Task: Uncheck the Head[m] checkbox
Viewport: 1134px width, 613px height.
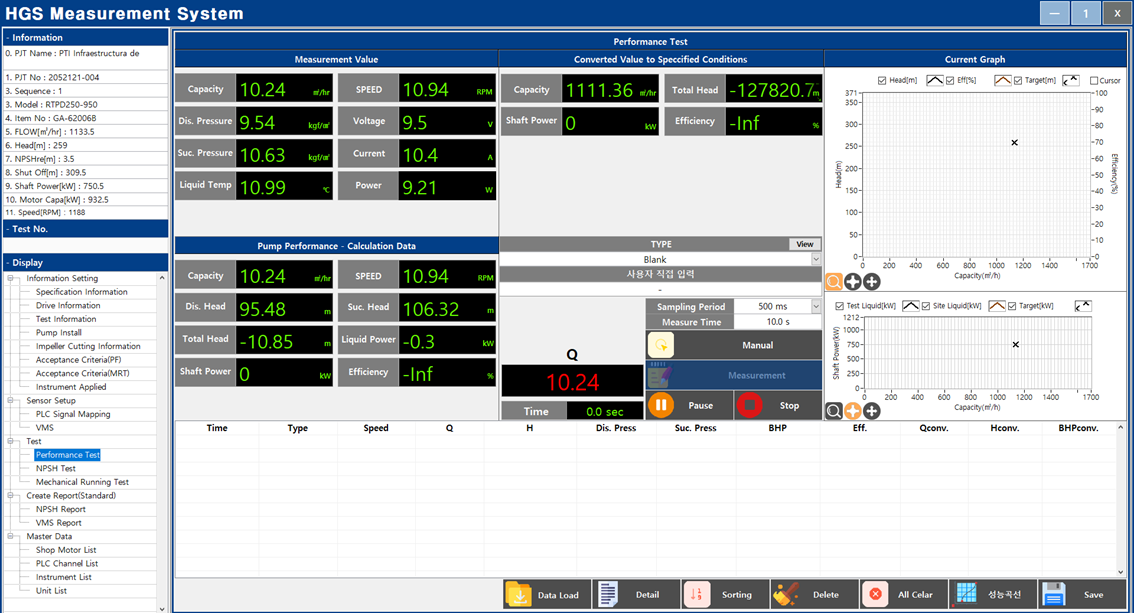Action: (881, 81)
